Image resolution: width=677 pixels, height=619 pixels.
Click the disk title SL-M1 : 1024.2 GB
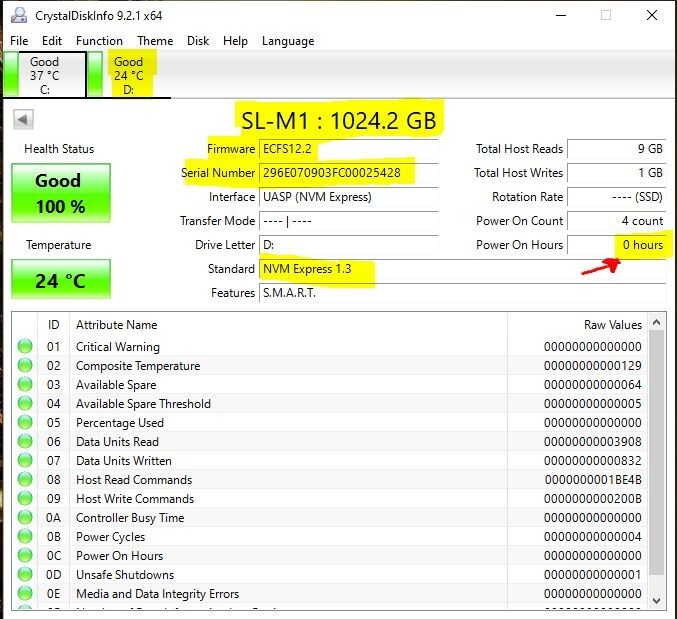(x=339, y=120)
